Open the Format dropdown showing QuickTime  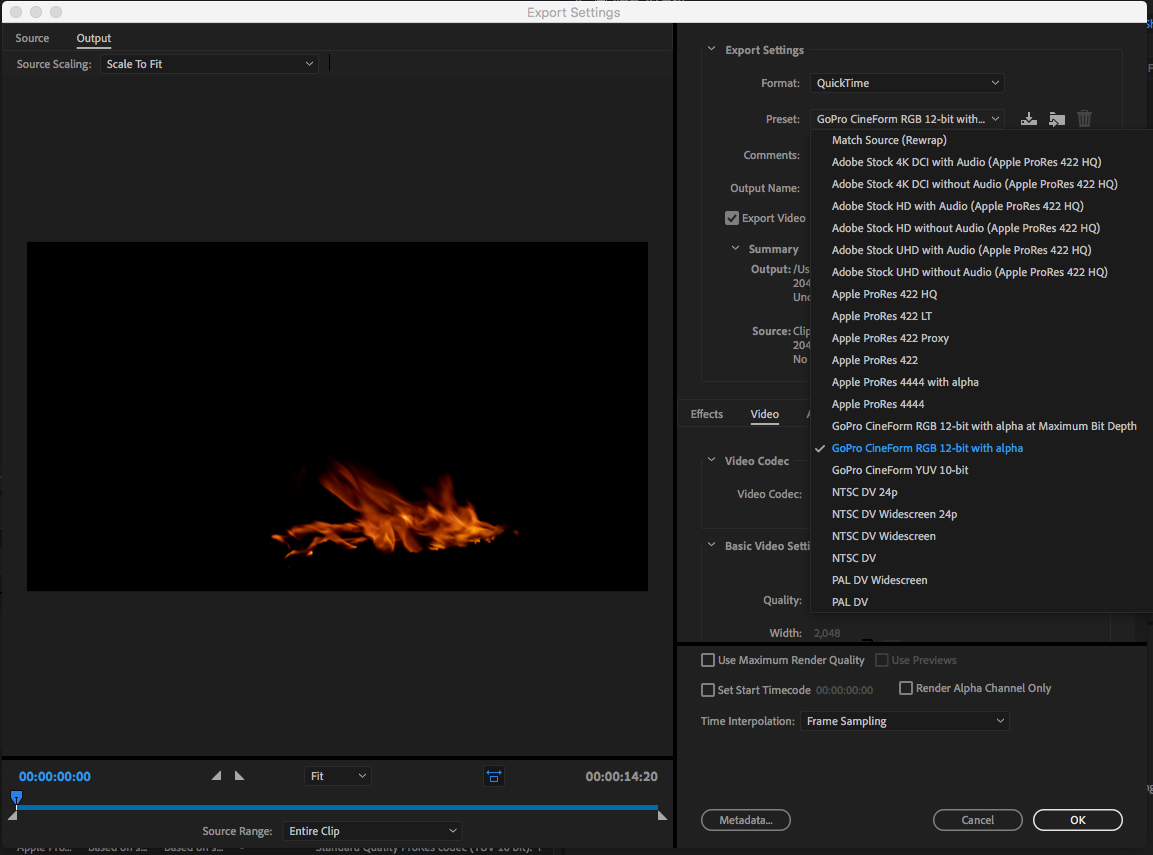coord(905,83)
